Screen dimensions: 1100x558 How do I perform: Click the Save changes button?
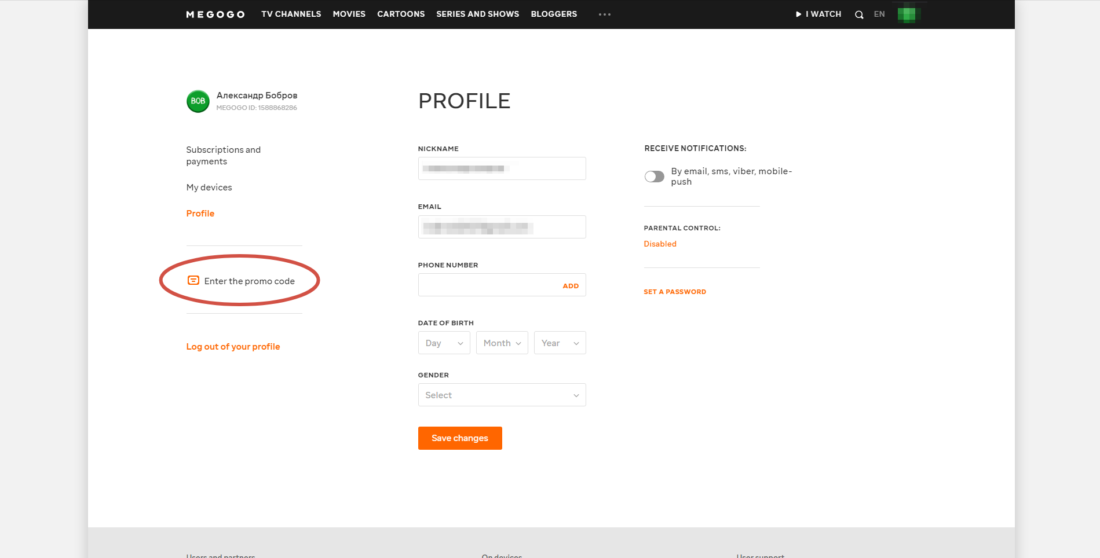click(460, 438)
